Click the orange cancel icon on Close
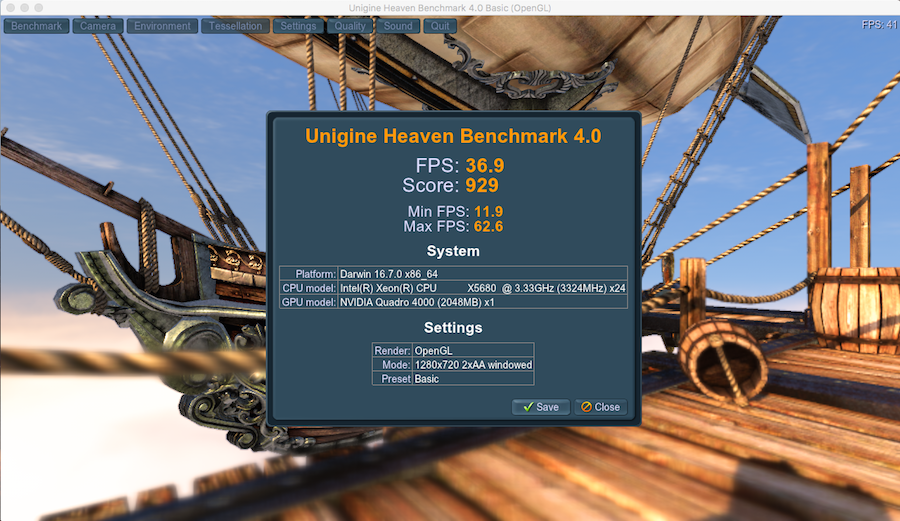This screenshot has width=900, height=521. tap(586, 407)
